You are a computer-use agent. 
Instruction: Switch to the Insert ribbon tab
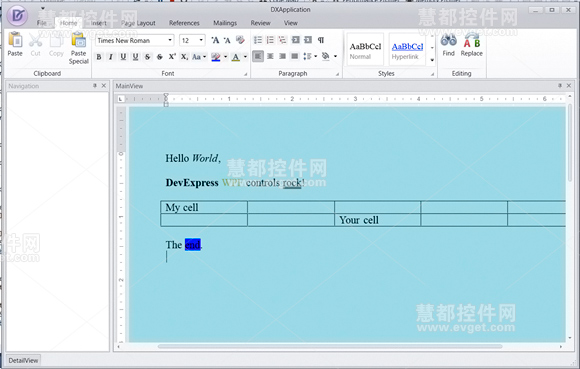coord(99,23)
